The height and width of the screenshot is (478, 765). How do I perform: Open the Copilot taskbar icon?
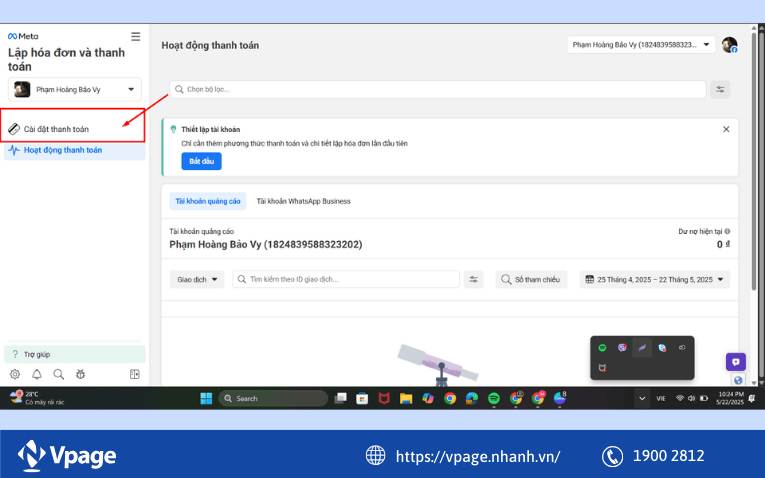coord(428,398)
